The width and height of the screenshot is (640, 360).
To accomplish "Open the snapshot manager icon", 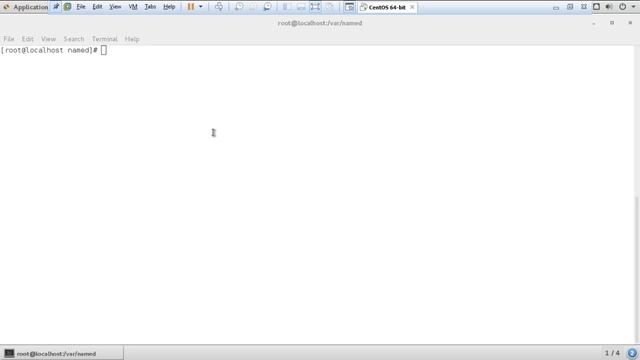I will tap(267, 7).
